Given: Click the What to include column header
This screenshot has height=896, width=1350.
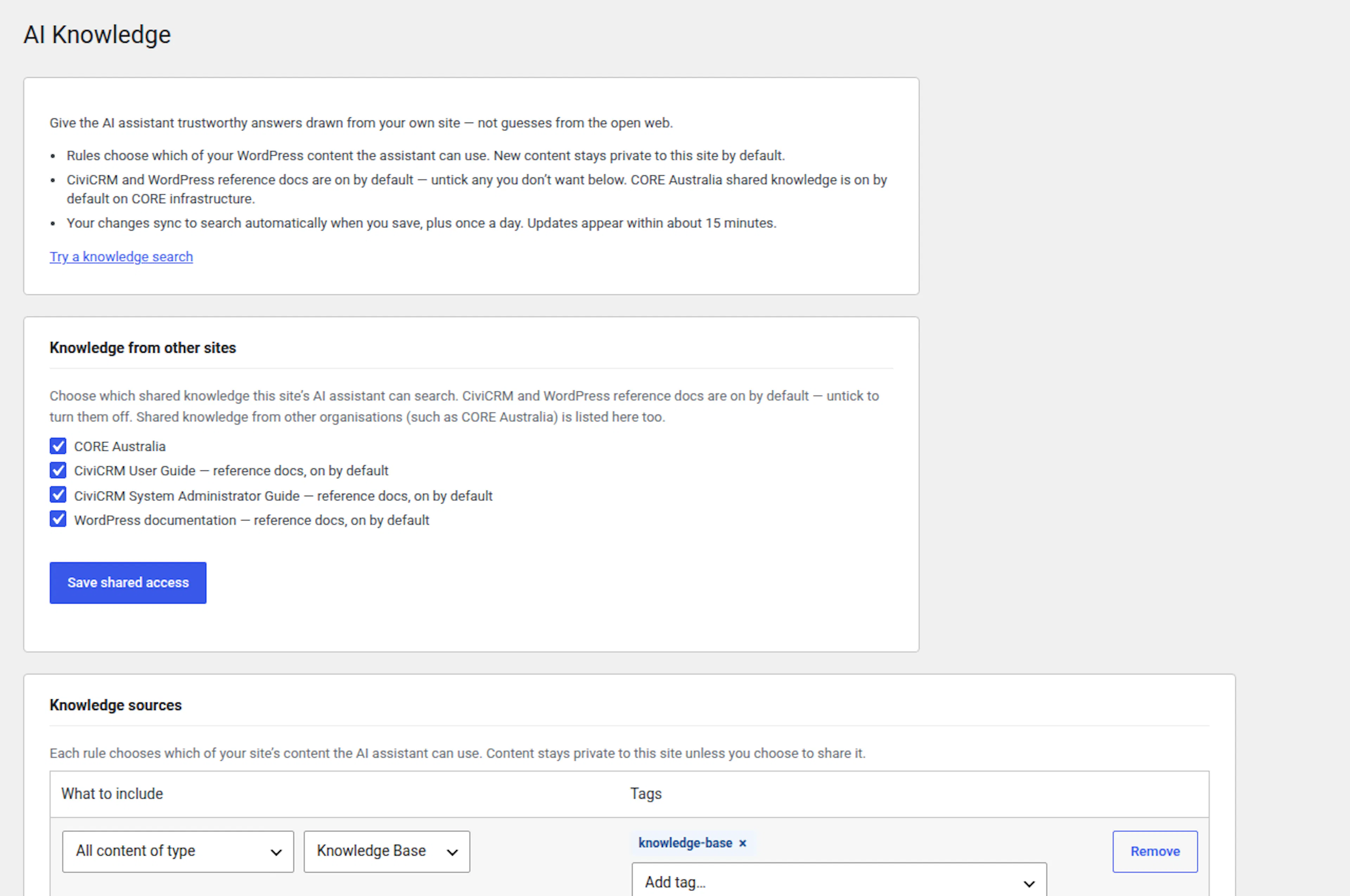Looking at the screenshot, I should click(x=112, y=794).
